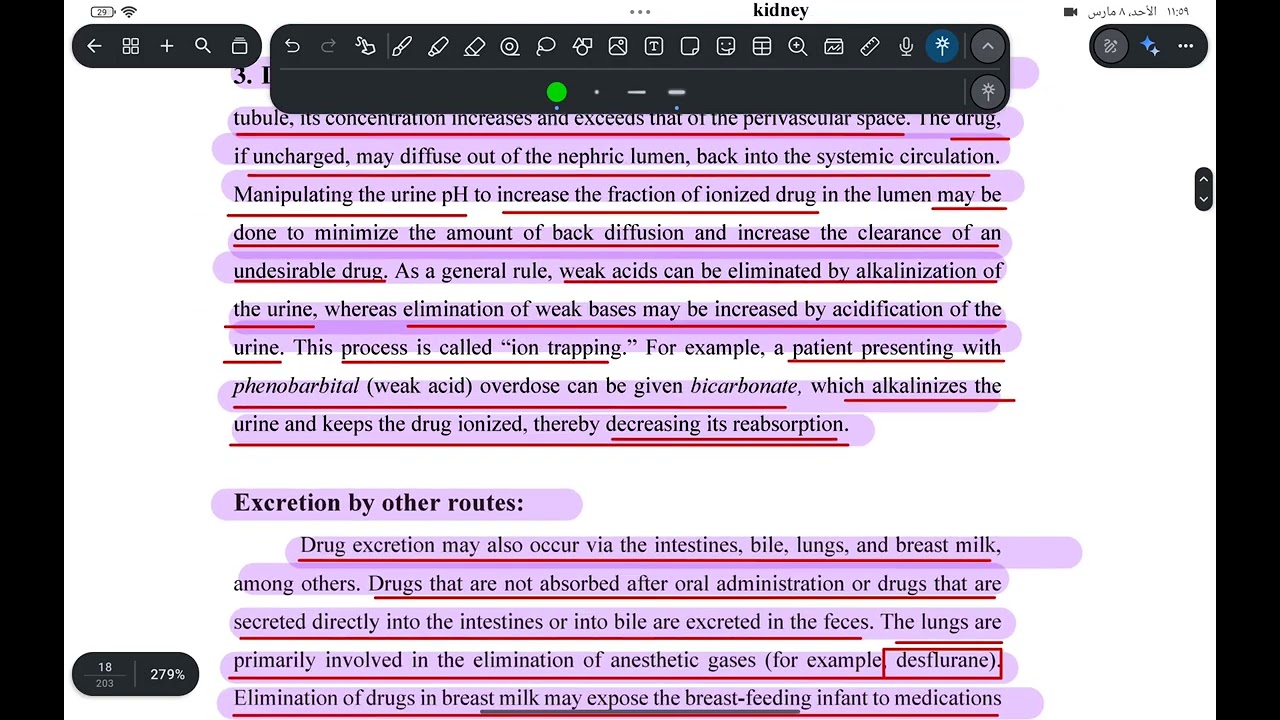The width and height of the screenshot is (1280, 720).
Task: Open the AI sparkle assistant
Action: (x=1150, y=46)
